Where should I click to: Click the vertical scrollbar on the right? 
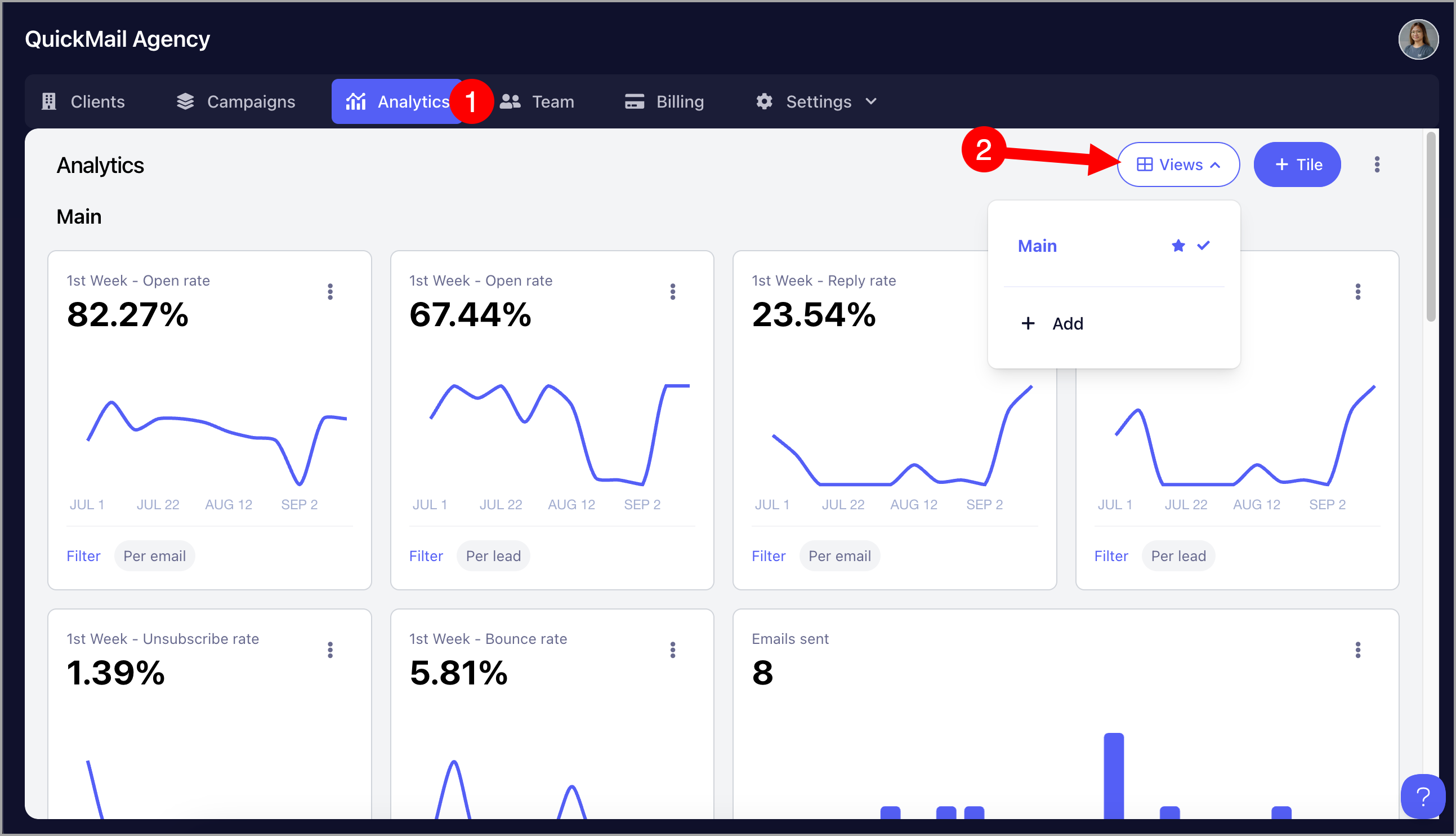1431,227
